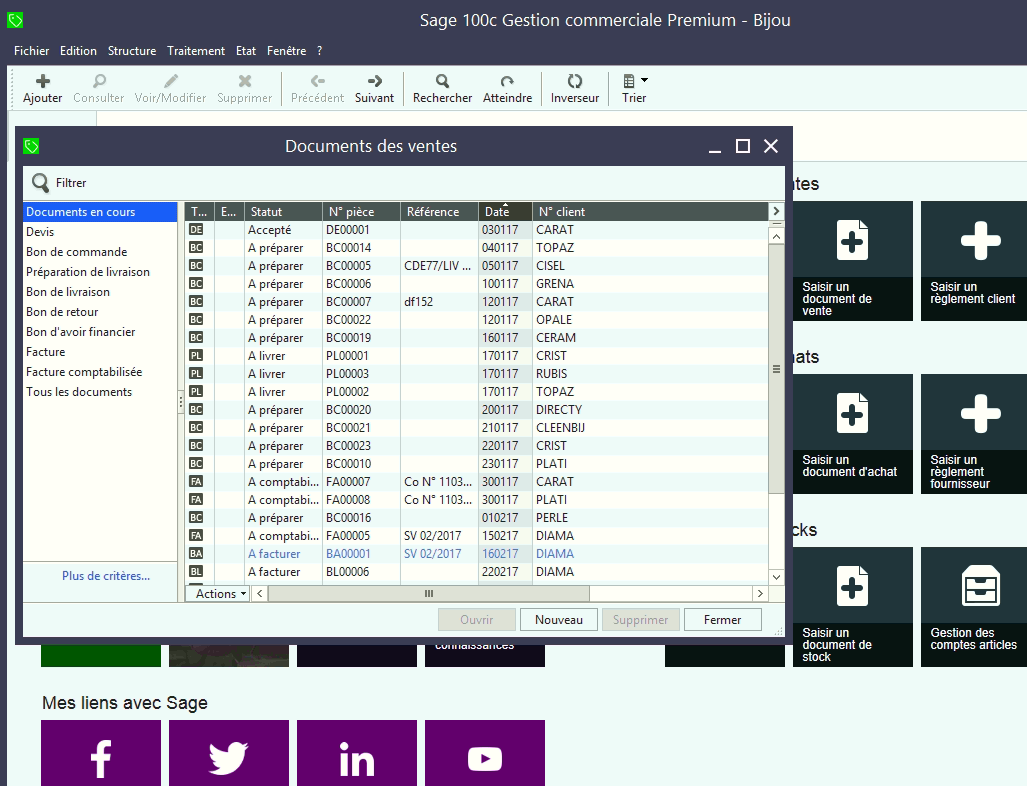Open the Actions dropdown menu
This screenshot has width=1027, height=786.
pos(217,593)
